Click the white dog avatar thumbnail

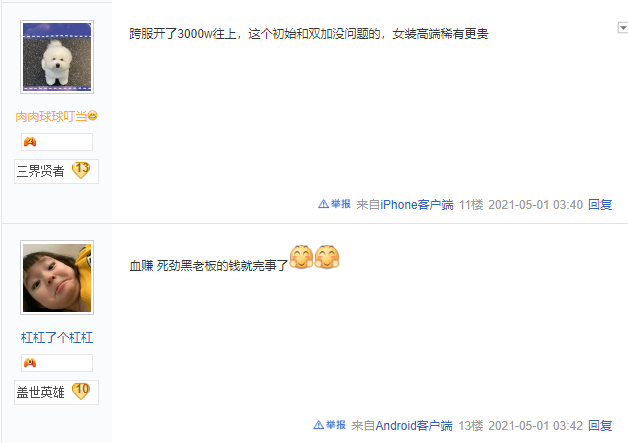tap(57, 57)
